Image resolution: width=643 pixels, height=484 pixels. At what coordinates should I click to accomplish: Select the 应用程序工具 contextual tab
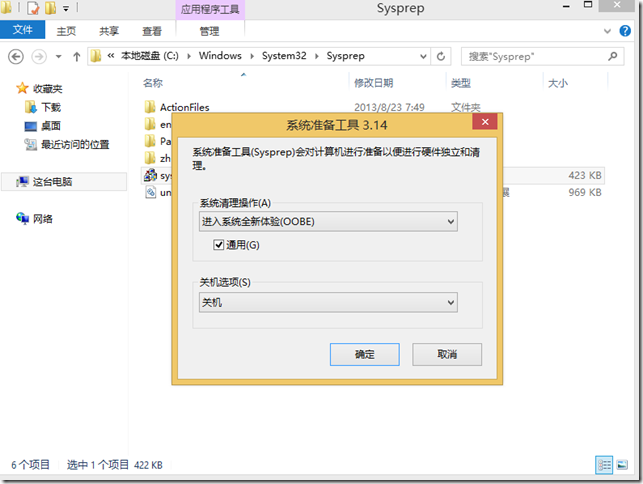(x=210, y=9)
